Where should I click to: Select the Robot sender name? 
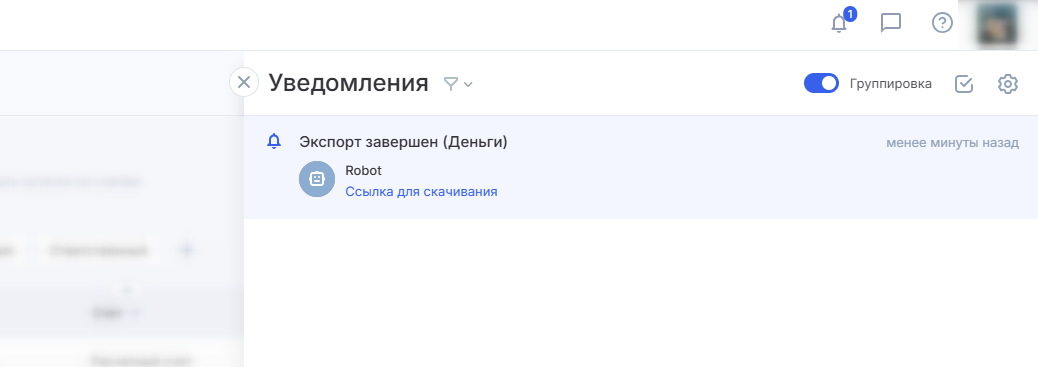(x=363, y=170)
